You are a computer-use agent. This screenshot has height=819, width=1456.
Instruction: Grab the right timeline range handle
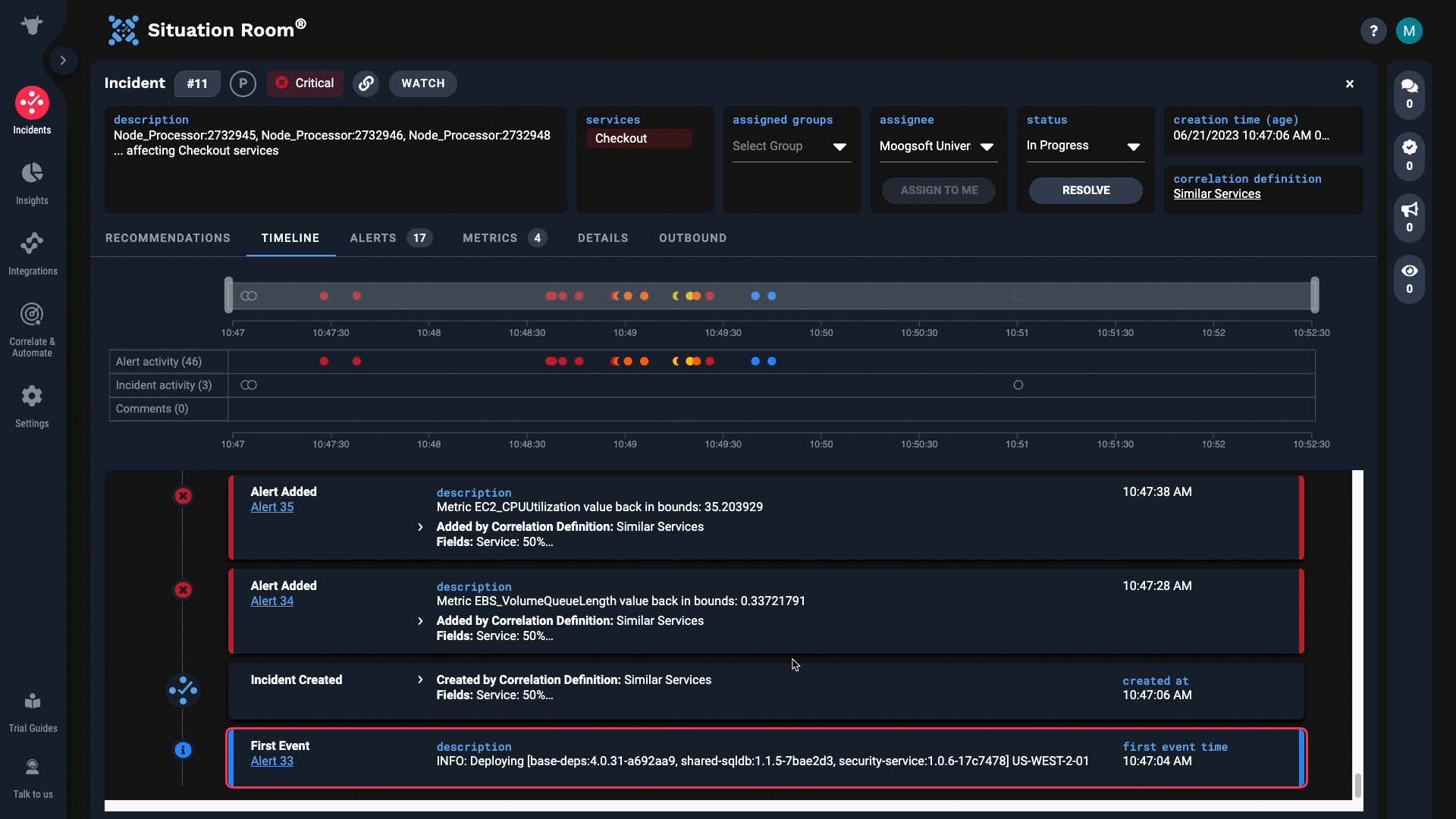tap(1315, 295)
